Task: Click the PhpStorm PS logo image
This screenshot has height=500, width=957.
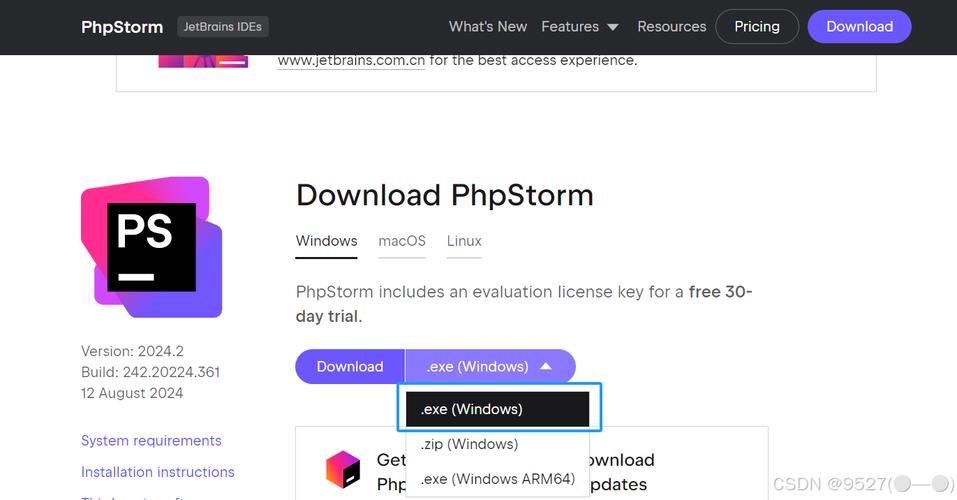Action: click(151, 247)
